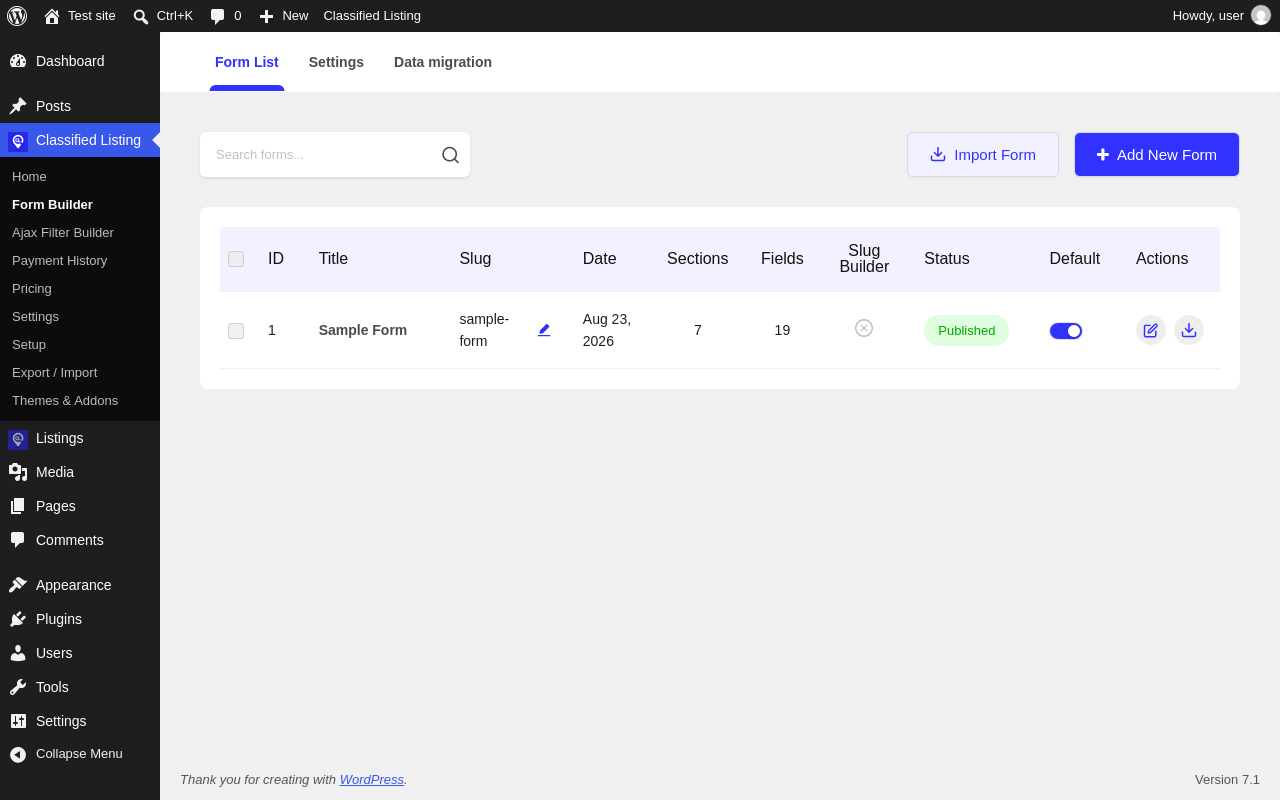Screen dimensions: 1280x800
Task: Click the edit form action icon
Action: click(x=1151, y=330)
